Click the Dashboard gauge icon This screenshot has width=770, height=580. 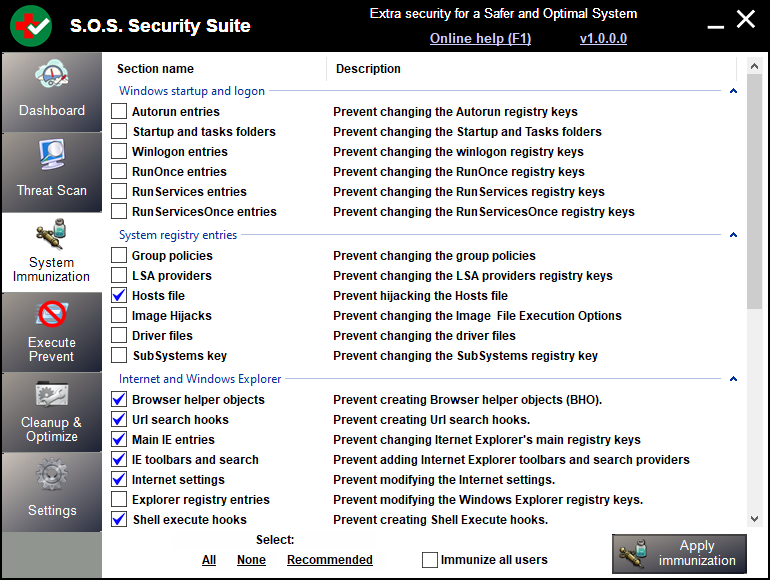click(52, 75)
